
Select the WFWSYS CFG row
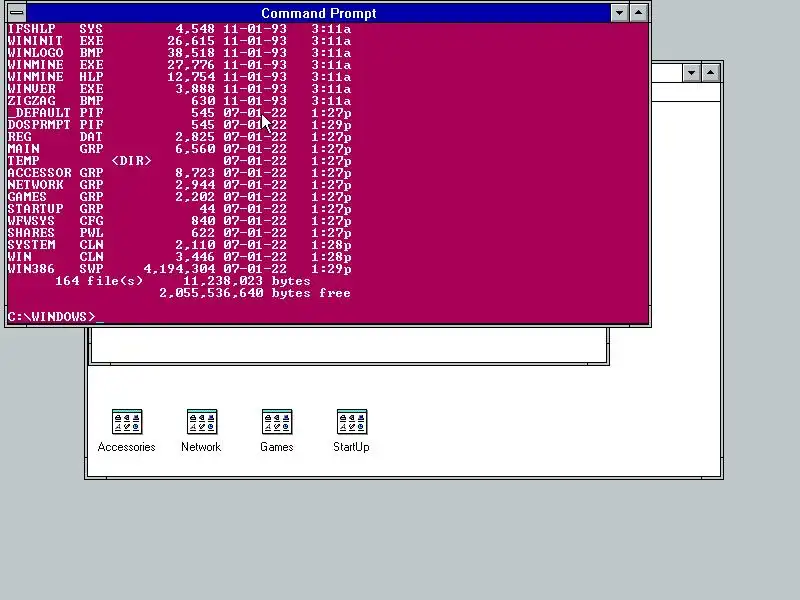(x=179, y=220)
